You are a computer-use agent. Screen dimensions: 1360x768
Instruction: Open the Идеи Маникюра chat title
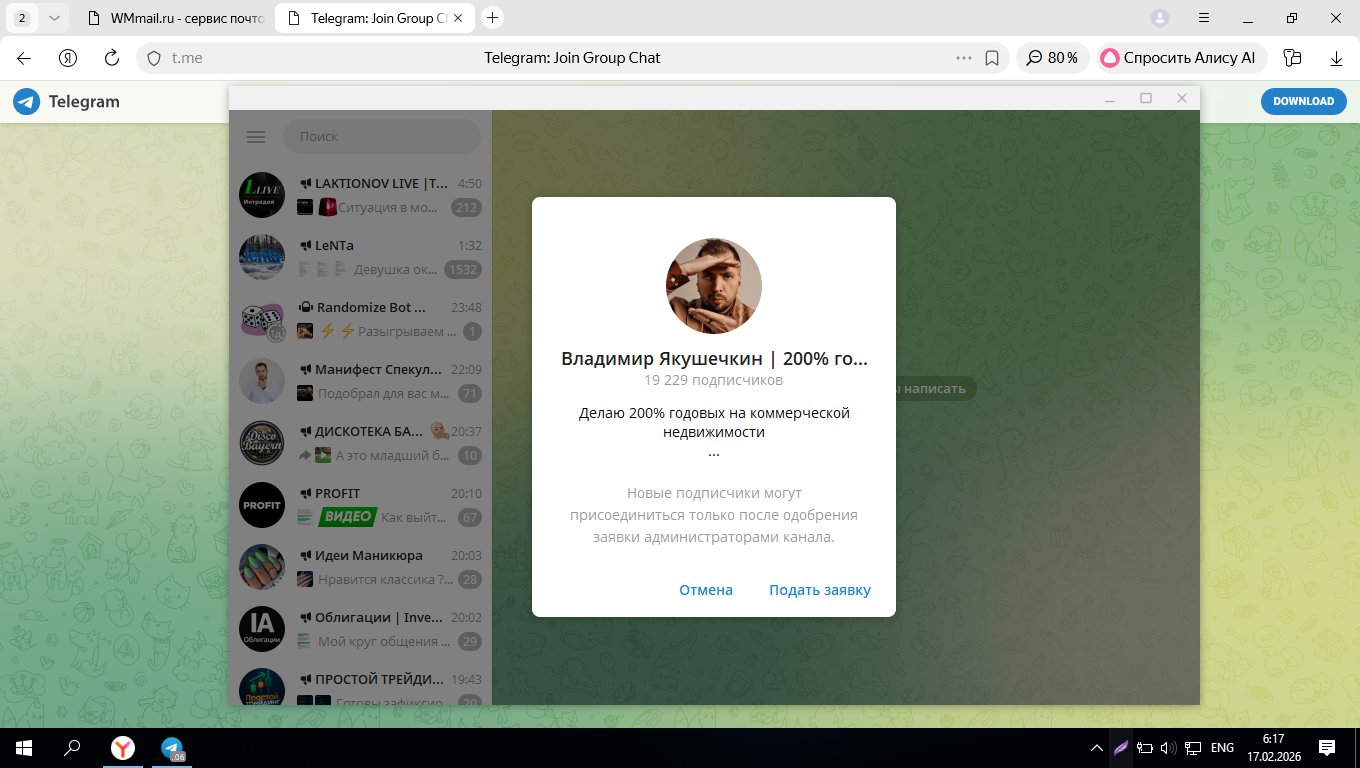(x=369, y=556)
